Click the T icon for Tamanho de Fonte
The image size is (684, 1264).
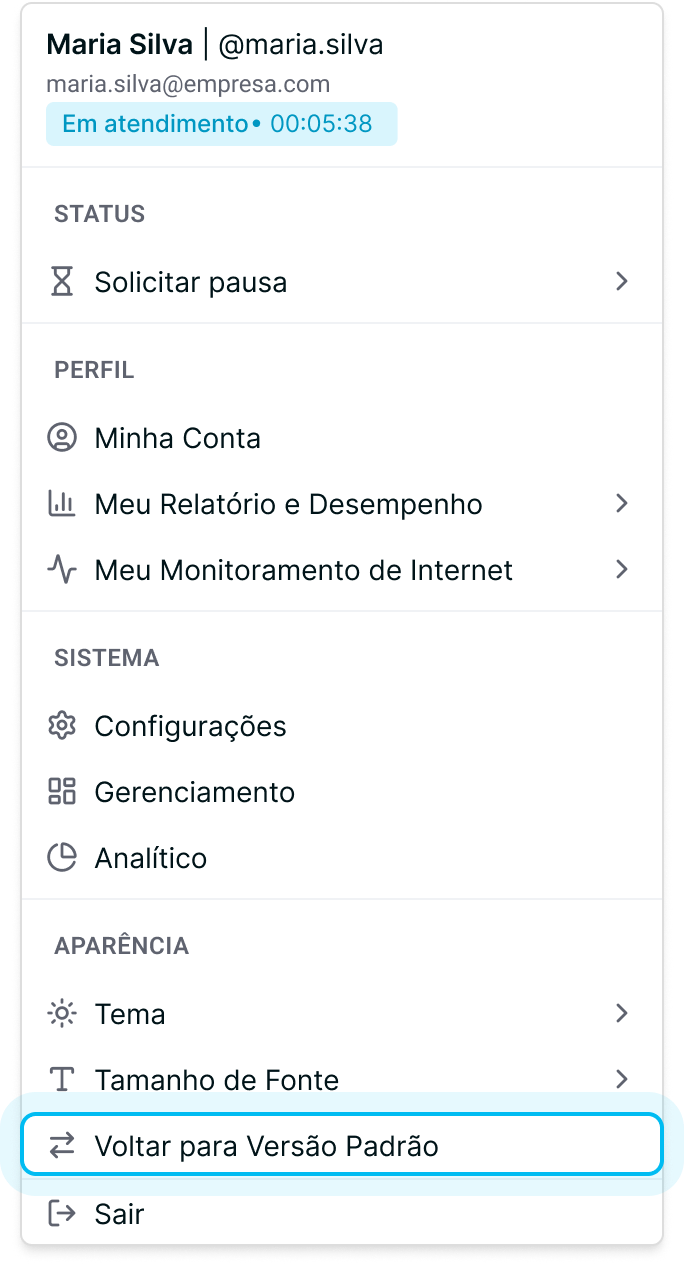pos(62,1080)
